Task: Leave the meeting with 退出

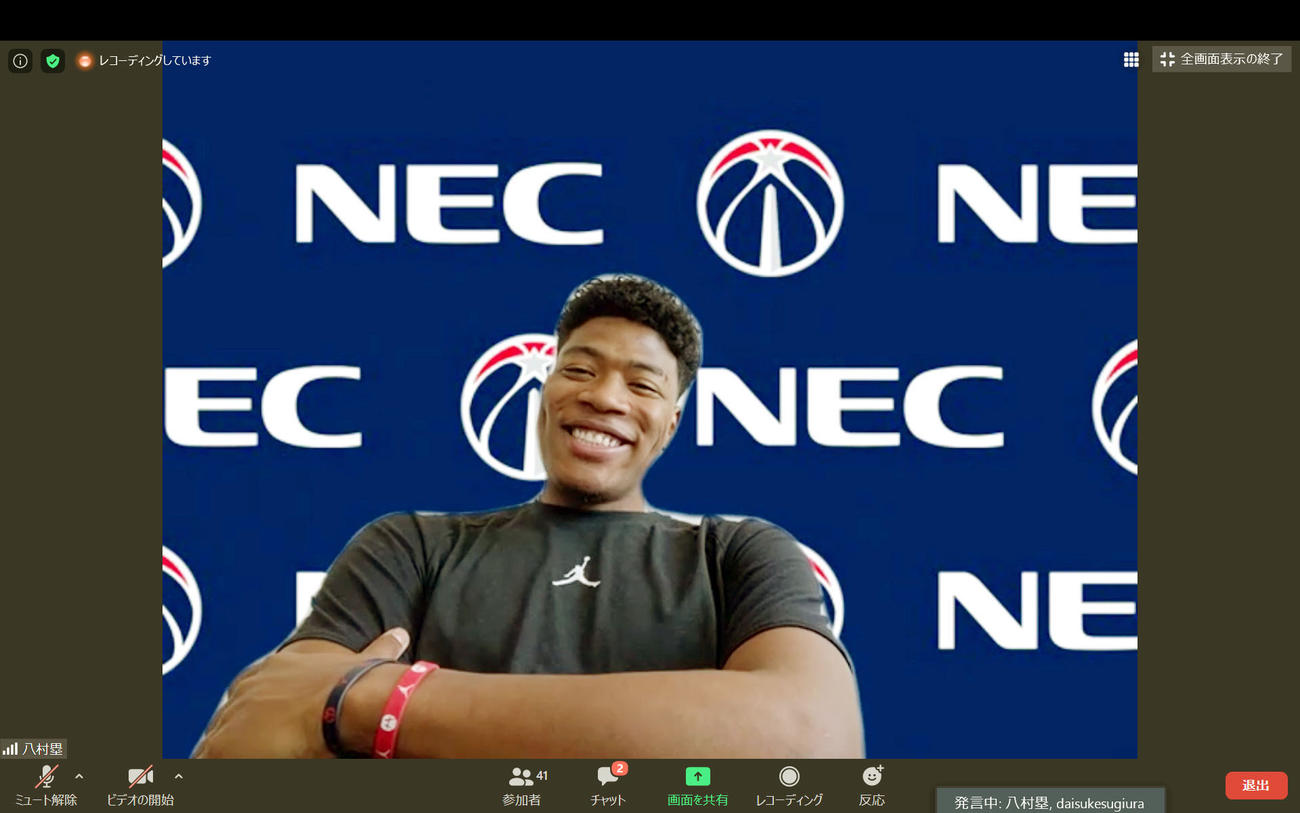Action: (x=1256, y=786)
